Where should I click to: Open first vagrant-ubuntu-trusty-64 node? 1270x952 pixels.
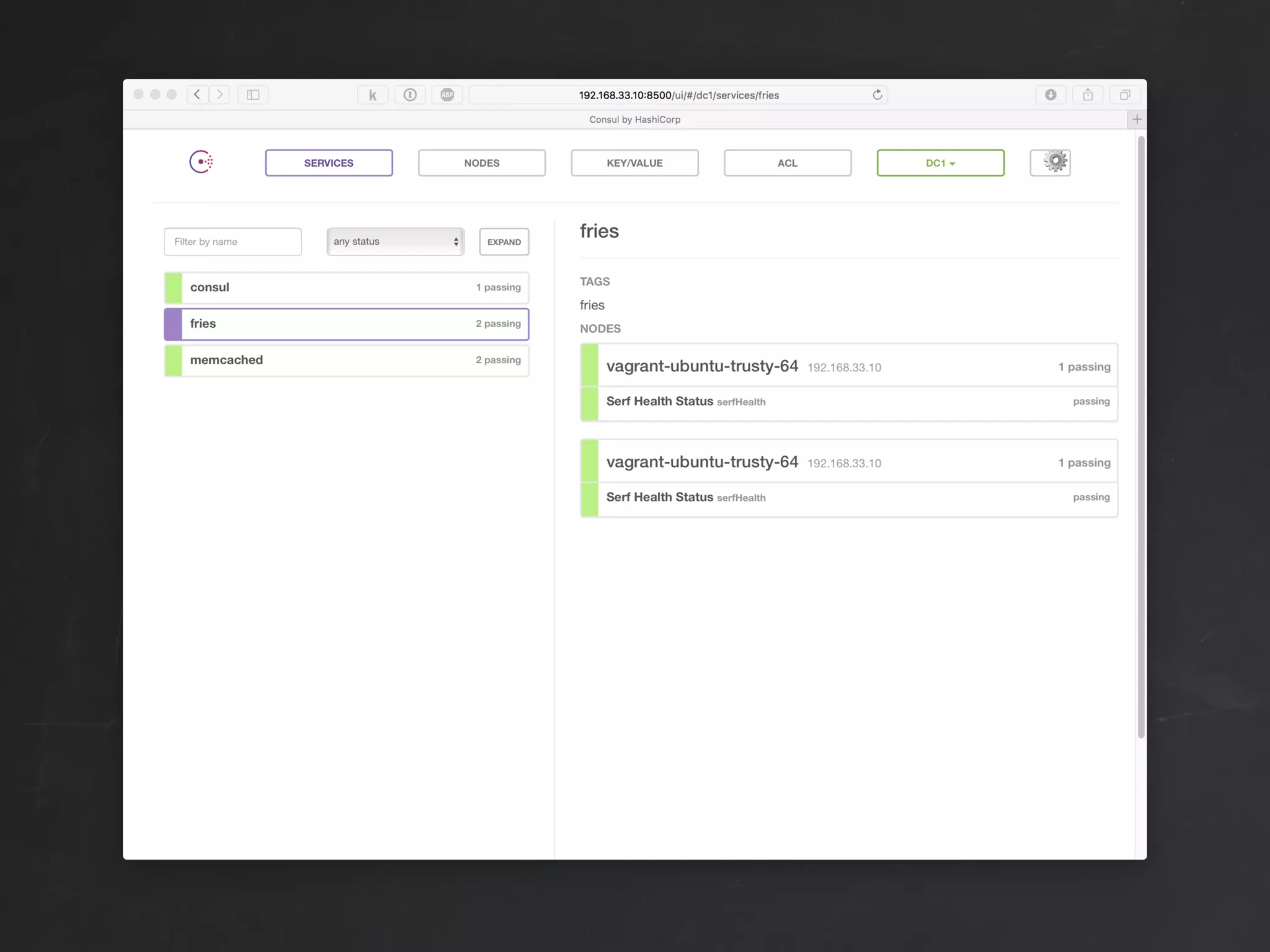point(702,366)
